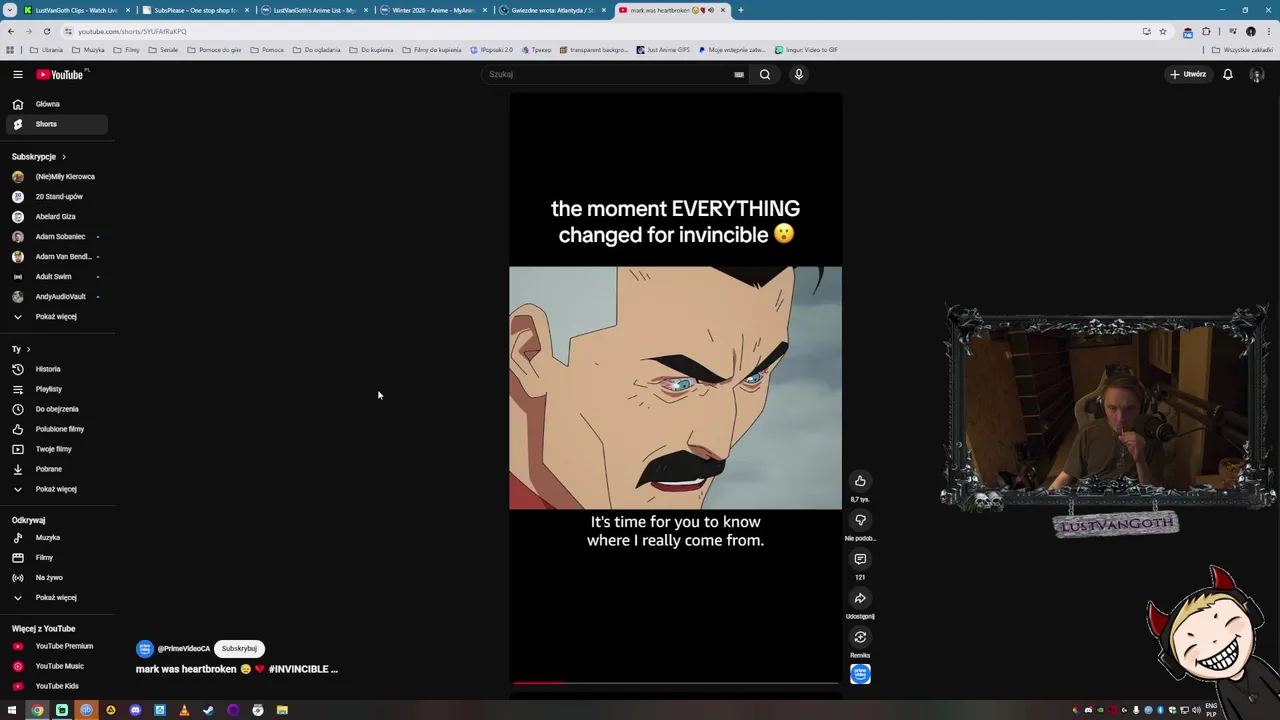The height and width of the screenshot is (720, 1280).
Task: Share the Short with Udostępnij
Action: pos(860,598)
